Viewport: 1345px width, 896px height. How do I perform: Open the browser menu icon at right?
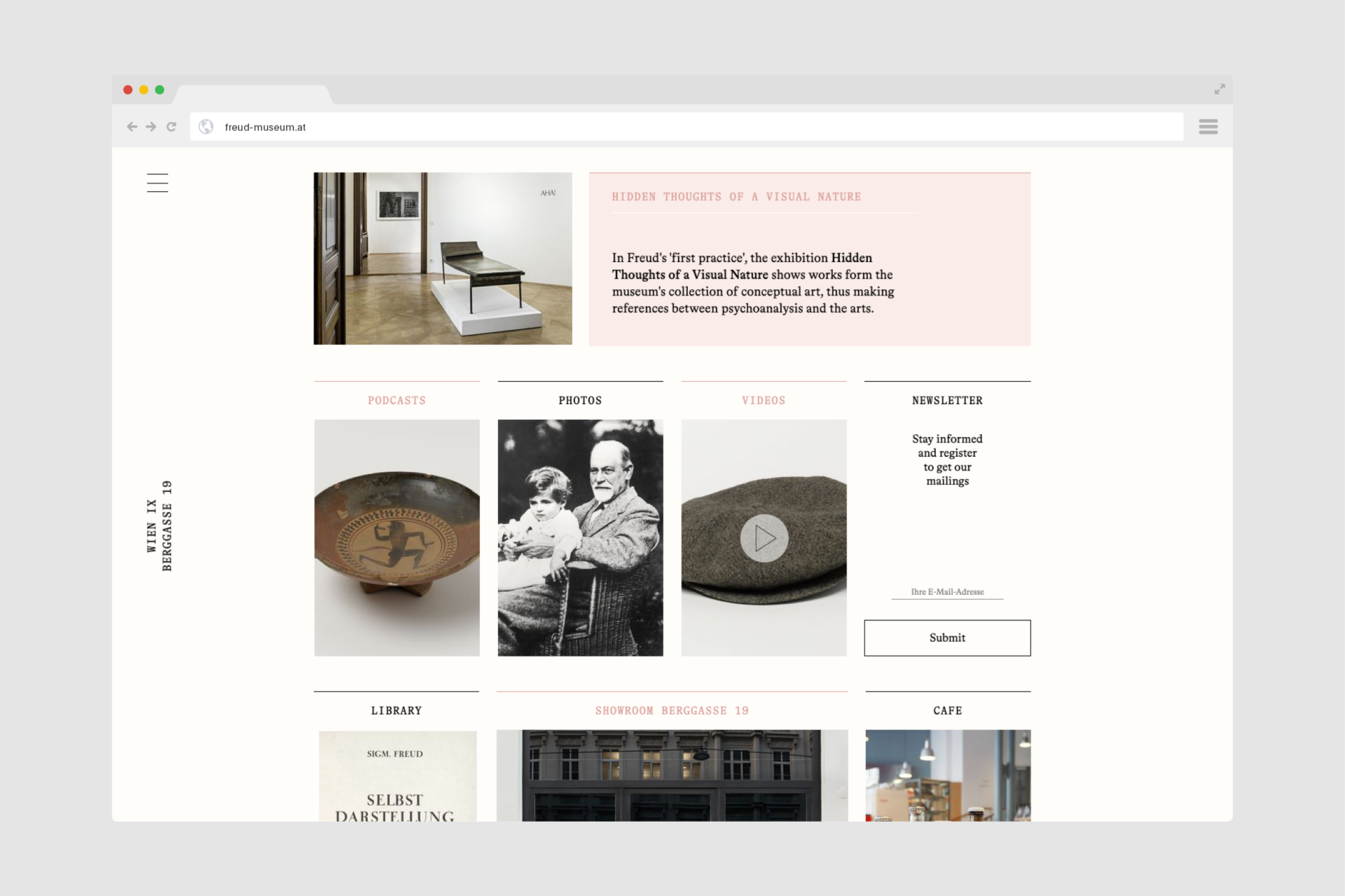[x=1208, y=127]
